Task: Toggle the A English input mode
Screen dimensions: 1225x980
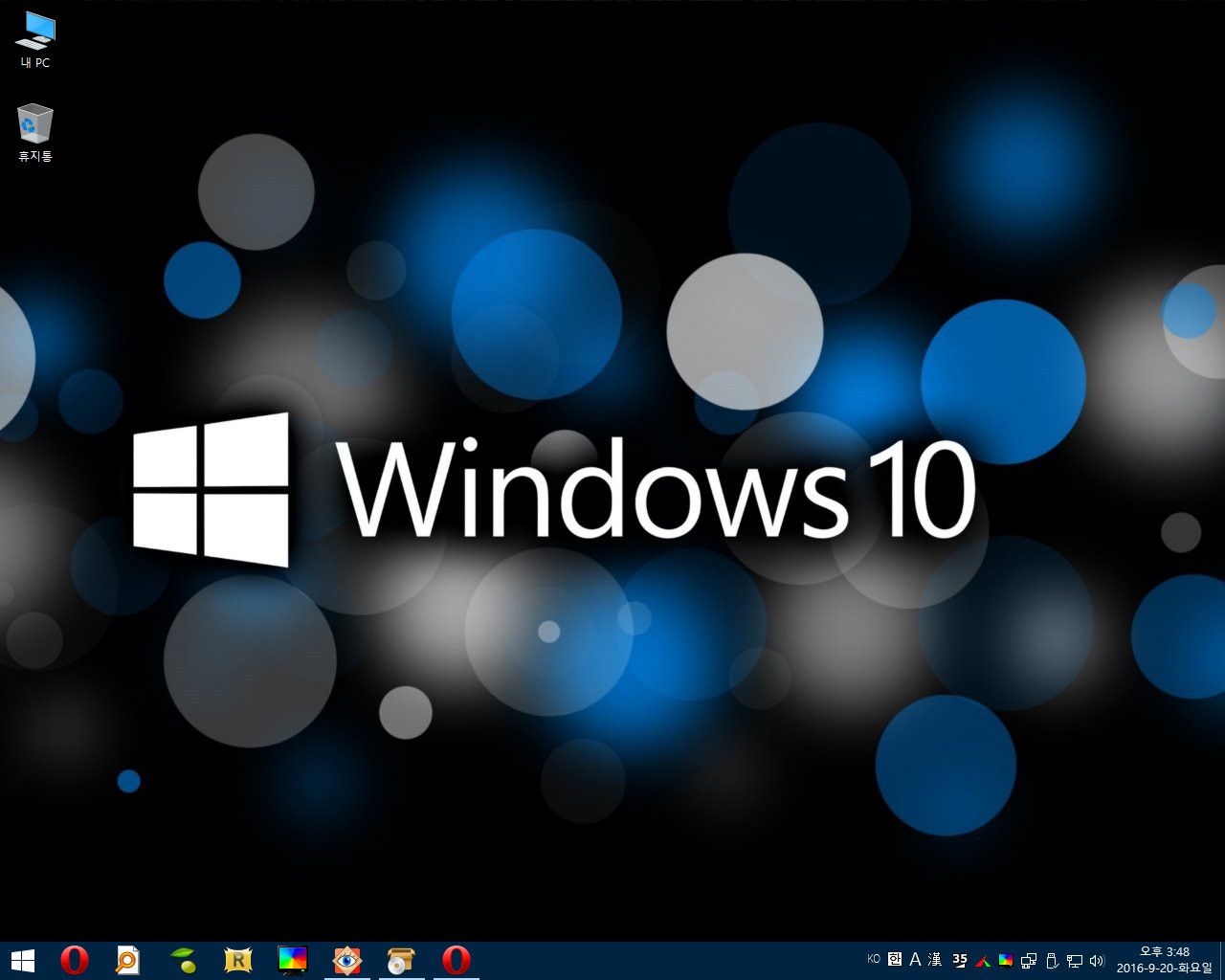Action: click(915, 959)
